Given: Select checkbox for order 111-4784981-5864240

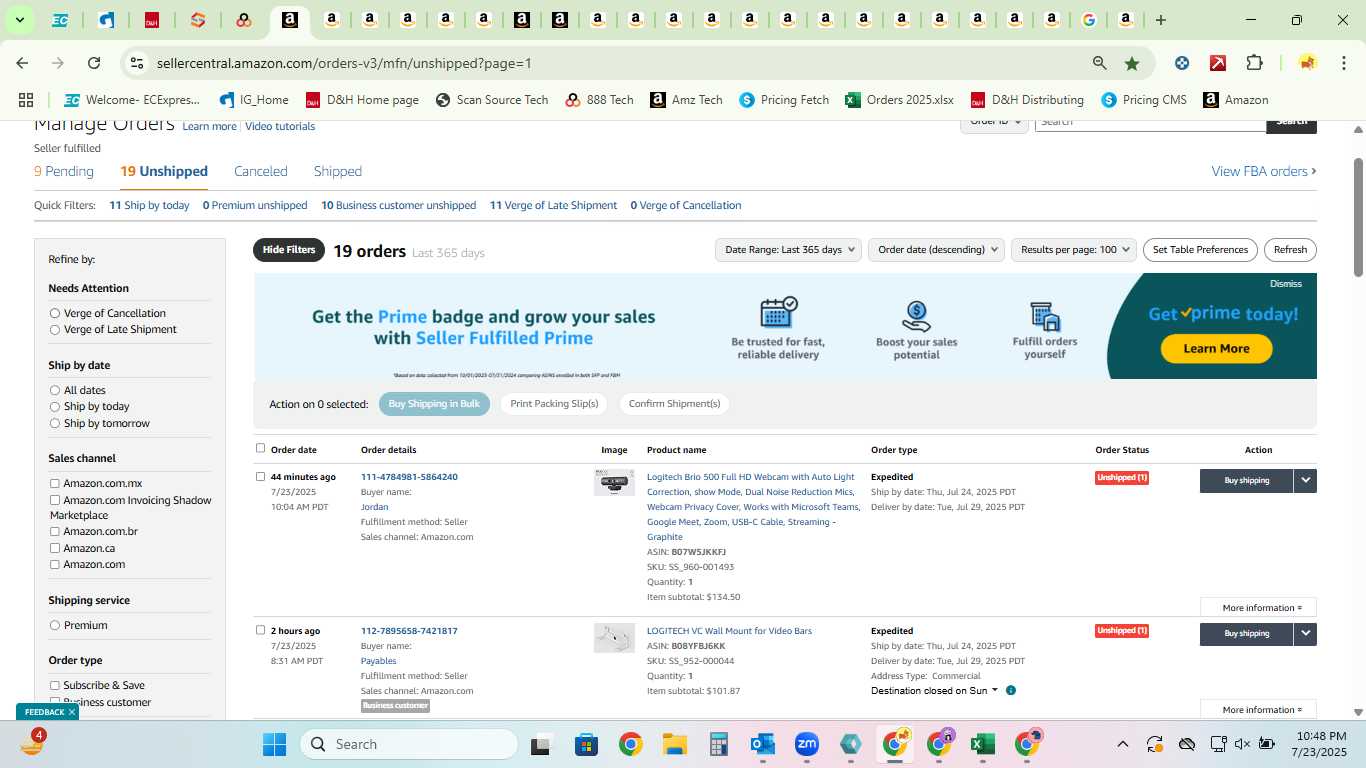Looking at the screenshot, I should coord(261,476).
